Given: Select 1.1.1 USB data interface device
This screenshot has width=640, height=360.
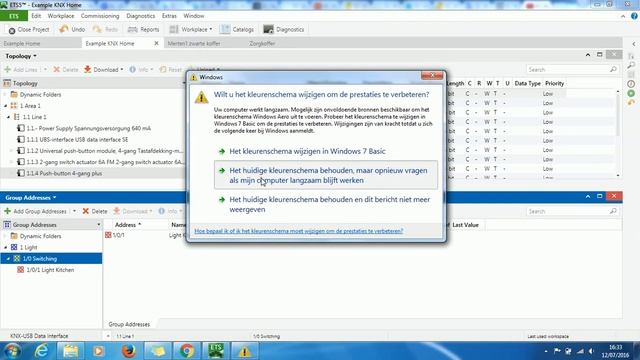Looking at the screenshot, I should click(77, 140).
